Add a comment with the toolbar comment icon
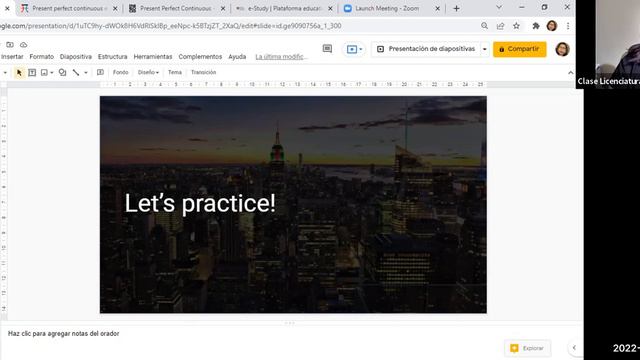The height and width of the screenshot is (360, 640). (x=100, y=73)
